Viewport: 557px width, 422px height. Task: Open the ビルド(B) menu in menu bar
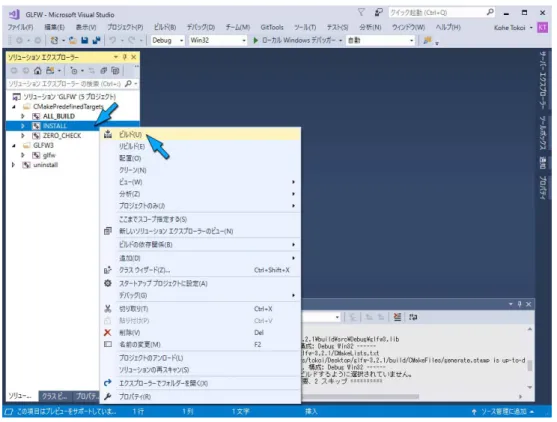pyautogui.click(x=165, y=27)
